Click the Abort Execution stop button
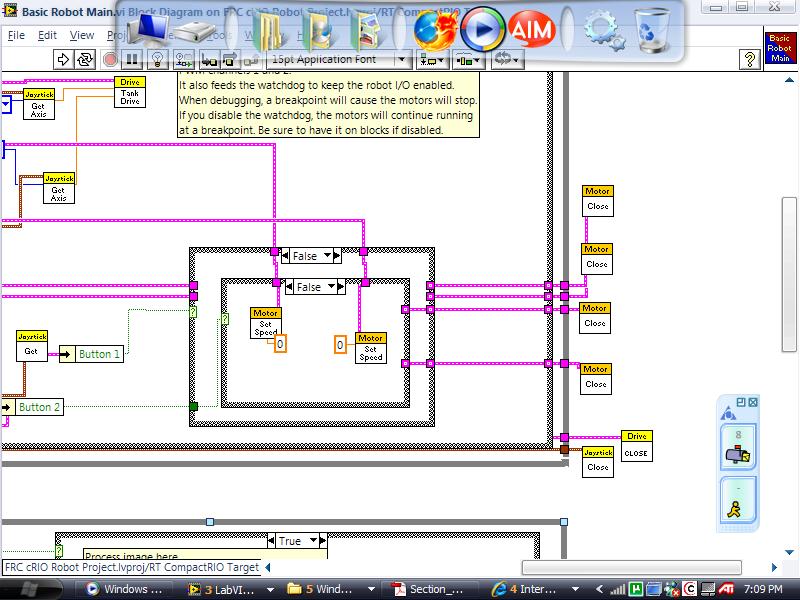800x600 pixels. point(110,60)
